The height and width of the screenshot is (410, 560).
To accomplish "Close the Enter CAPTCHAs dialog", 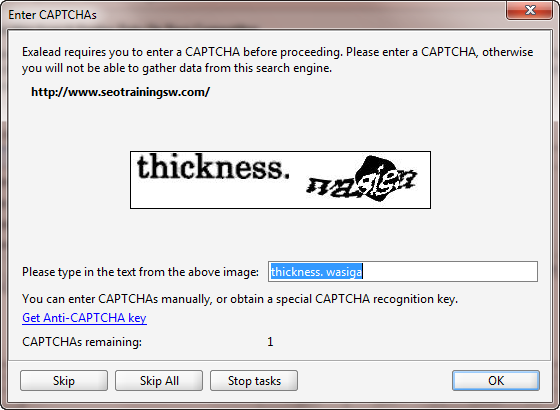I will (530, 10).
